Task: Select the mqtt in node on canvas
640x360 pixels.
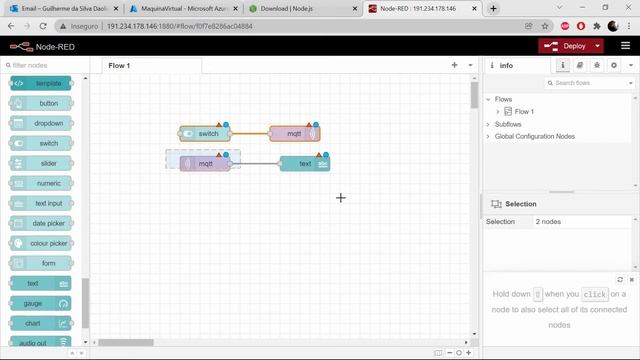Action: click(x=205, y=164)
